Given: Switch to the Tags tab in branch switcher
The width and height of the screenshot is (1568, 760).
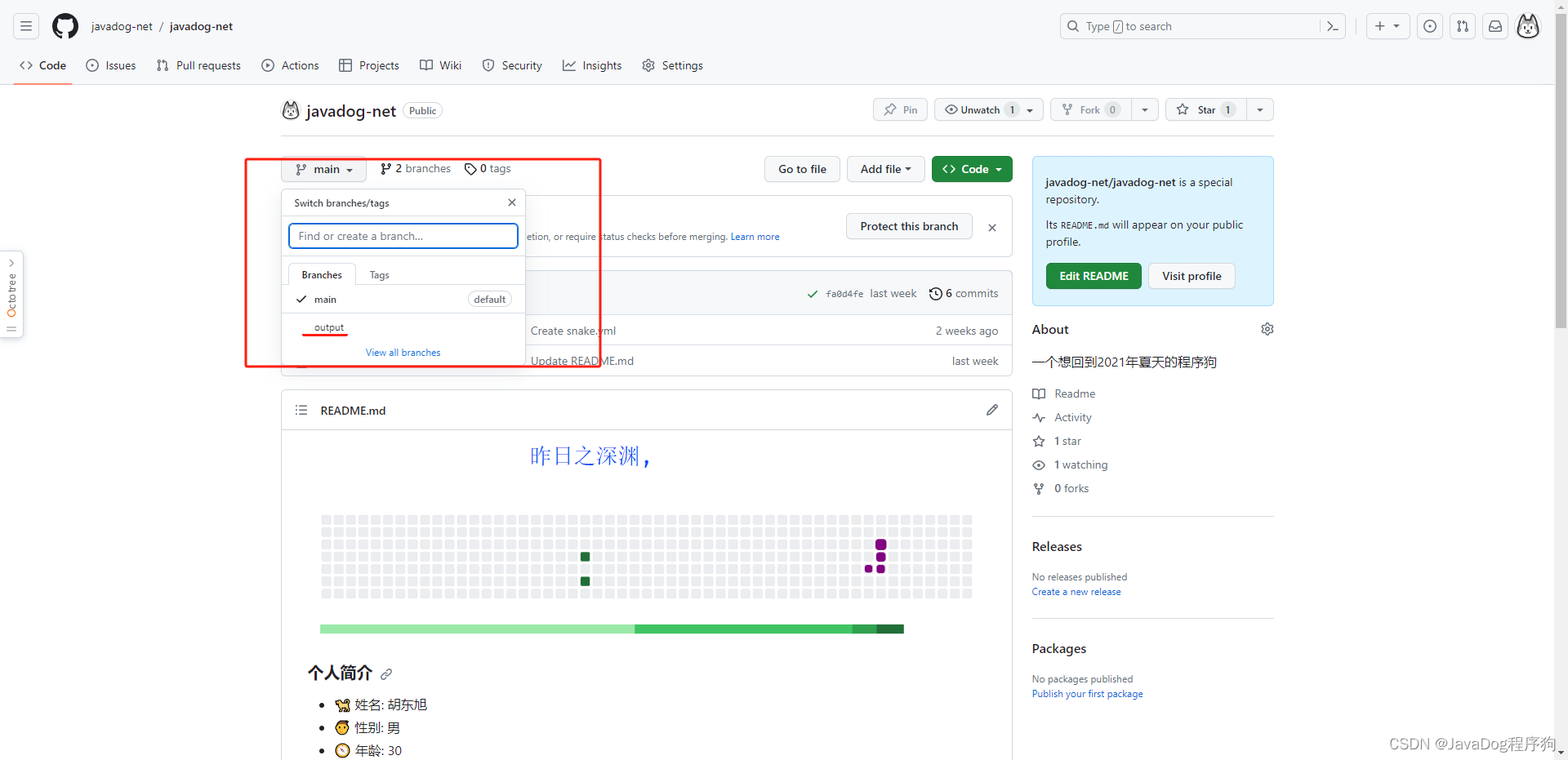Looking at the screenshot, I should coord(378,274).
